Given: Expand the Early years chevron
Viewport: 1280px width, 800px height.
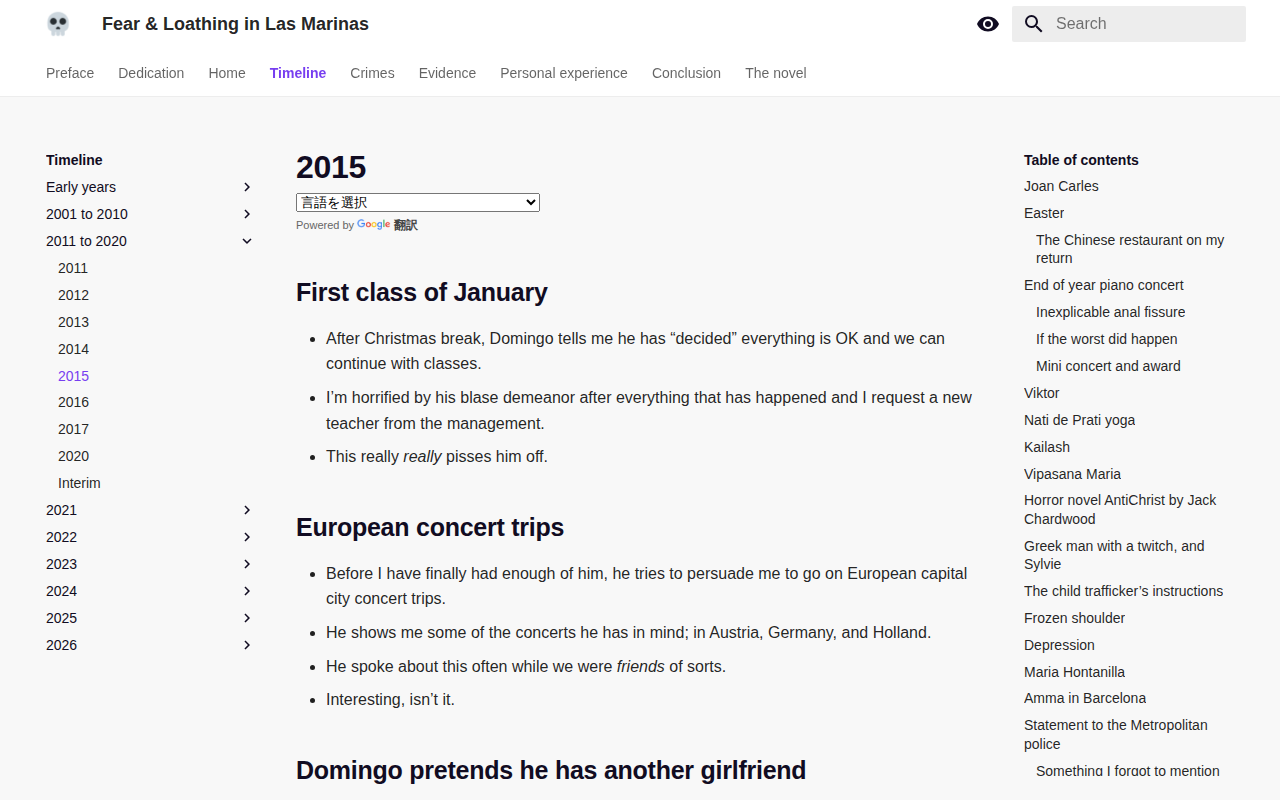Looking at the screenshot, I should (x=247, y=187).
